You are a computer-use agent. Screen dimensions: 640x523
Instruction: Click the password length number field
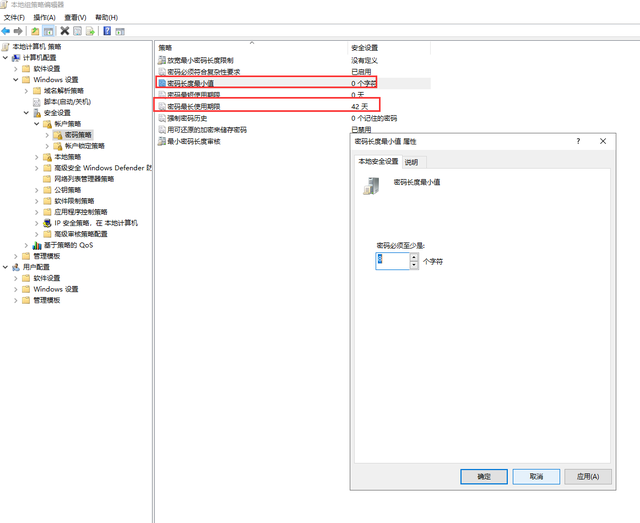(393, 261)
